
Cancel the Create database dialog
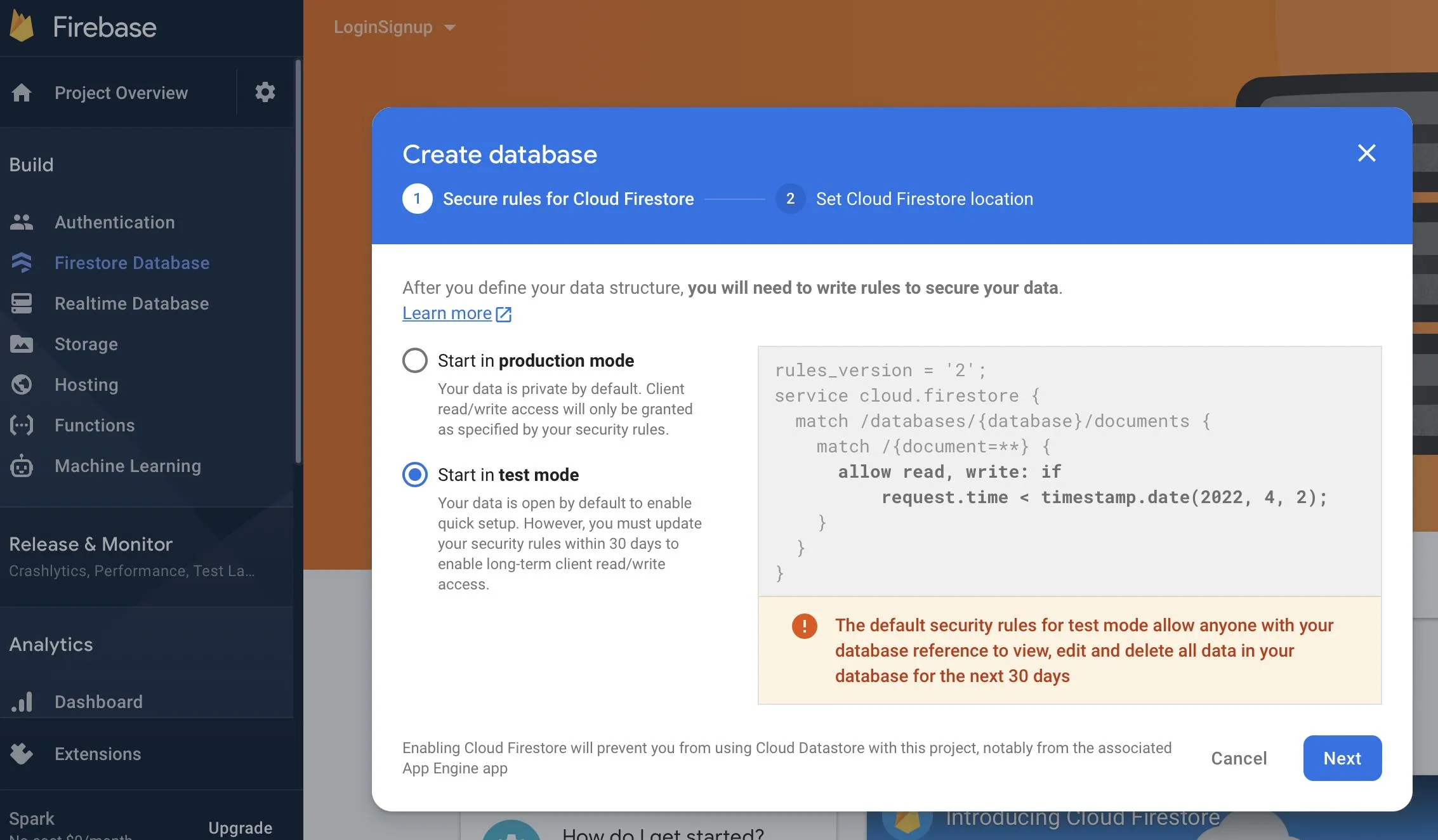click(1238, 758)
